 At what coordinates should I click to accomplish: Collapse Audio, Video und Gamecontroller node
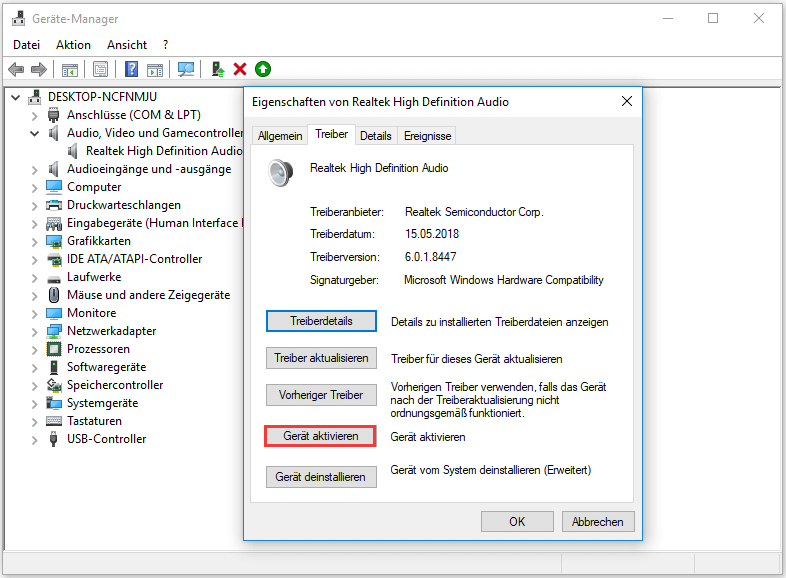(34, 133)
